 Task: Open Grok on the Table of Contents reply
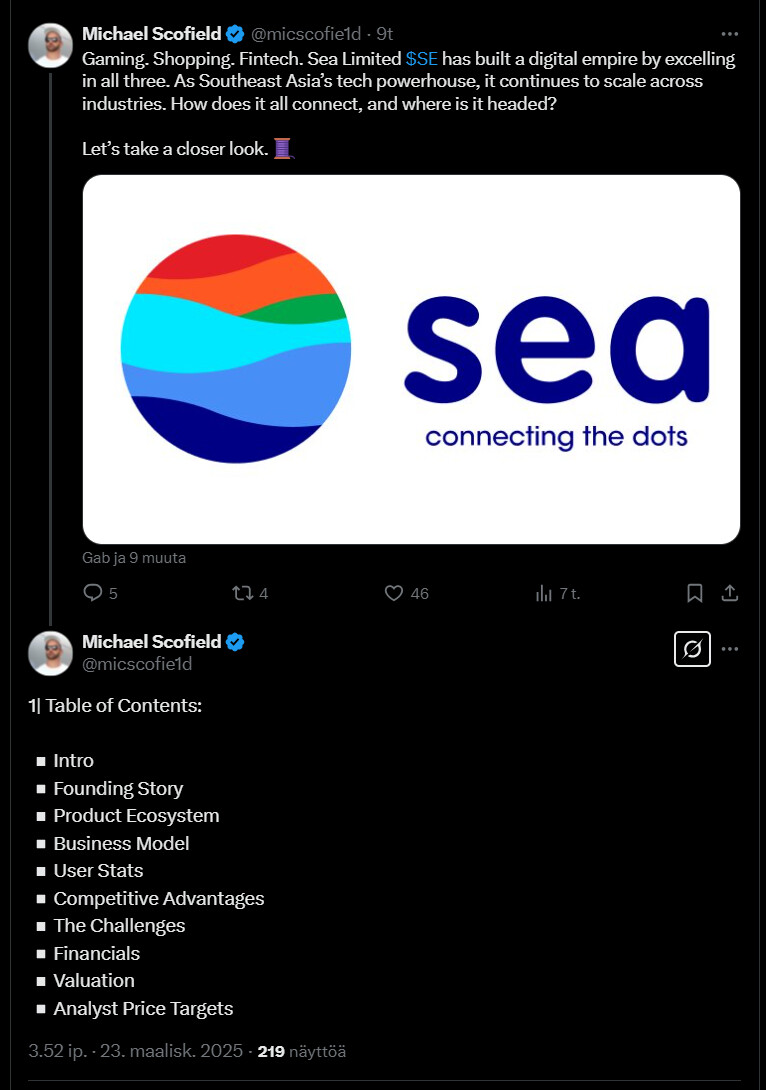point(692,649)
